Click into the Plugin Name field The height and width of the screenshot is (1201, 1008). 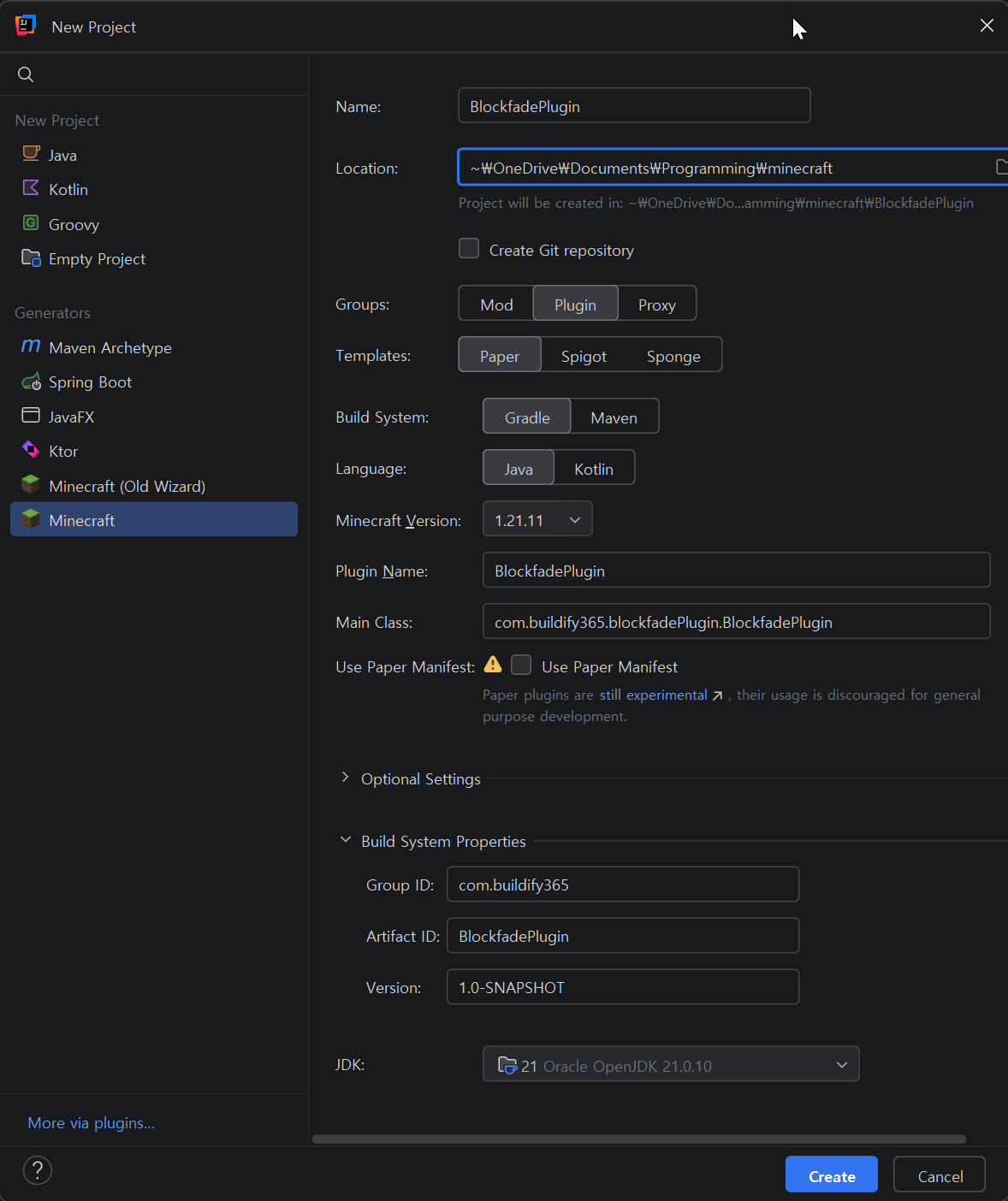click(737, 570)
